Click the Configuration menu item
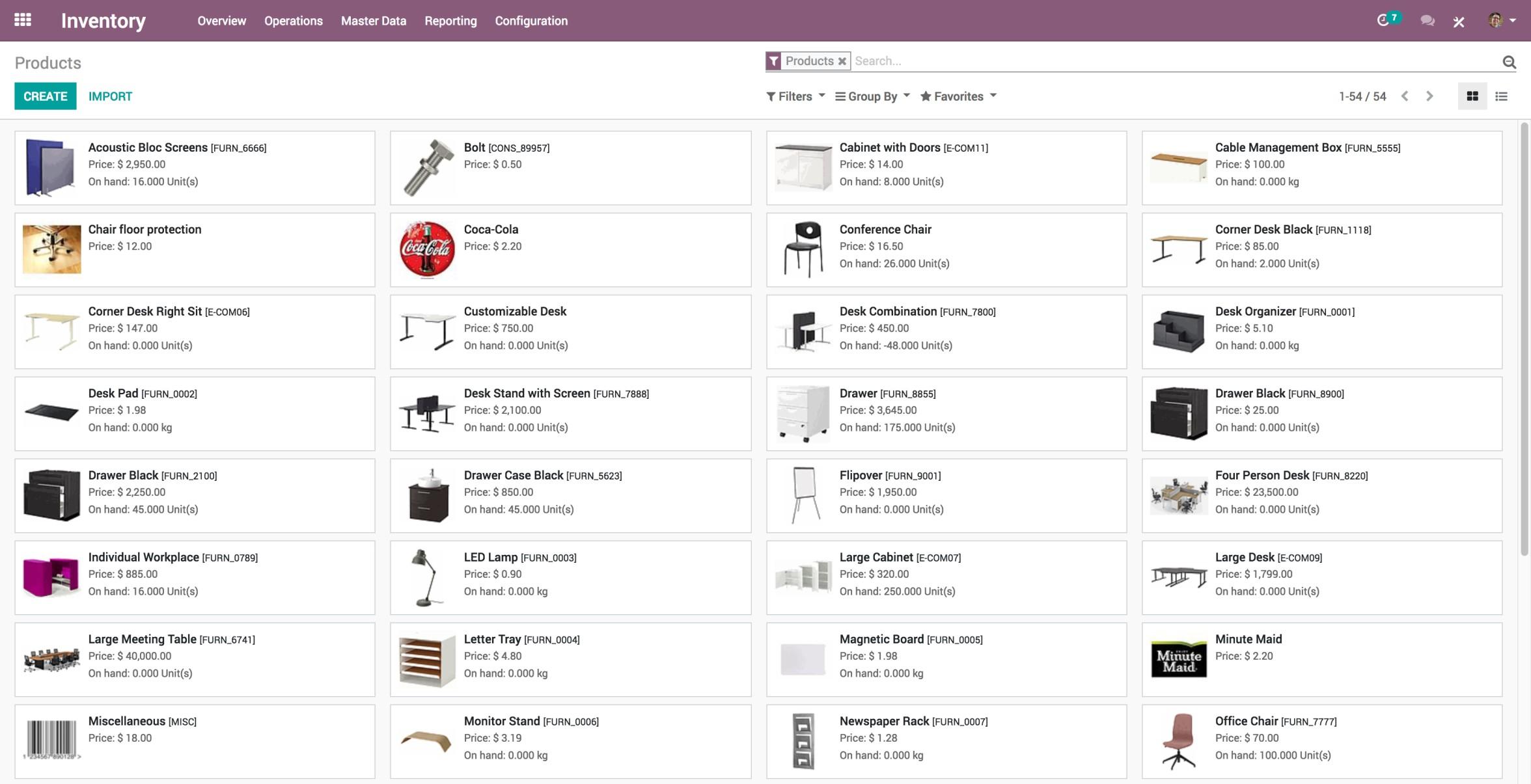Viewport: 1531px width, 784px height. click(x=531, y=20)
